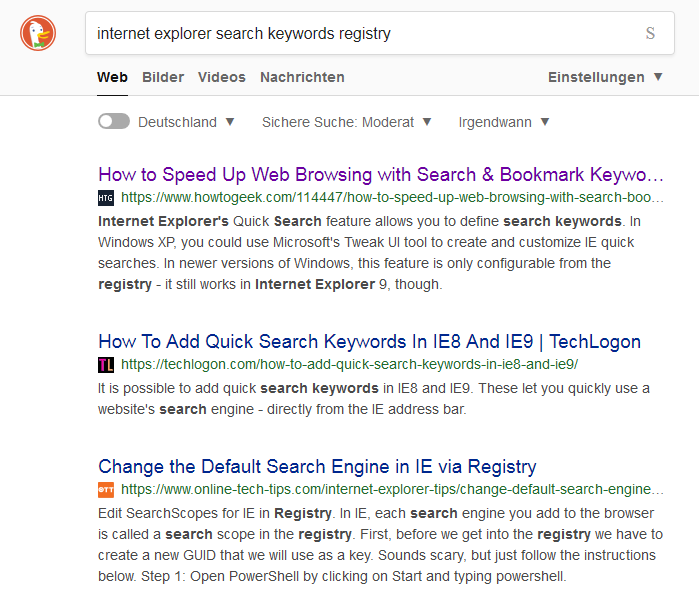Click the DuckDuckGo logo

click(x=38, y=33)
